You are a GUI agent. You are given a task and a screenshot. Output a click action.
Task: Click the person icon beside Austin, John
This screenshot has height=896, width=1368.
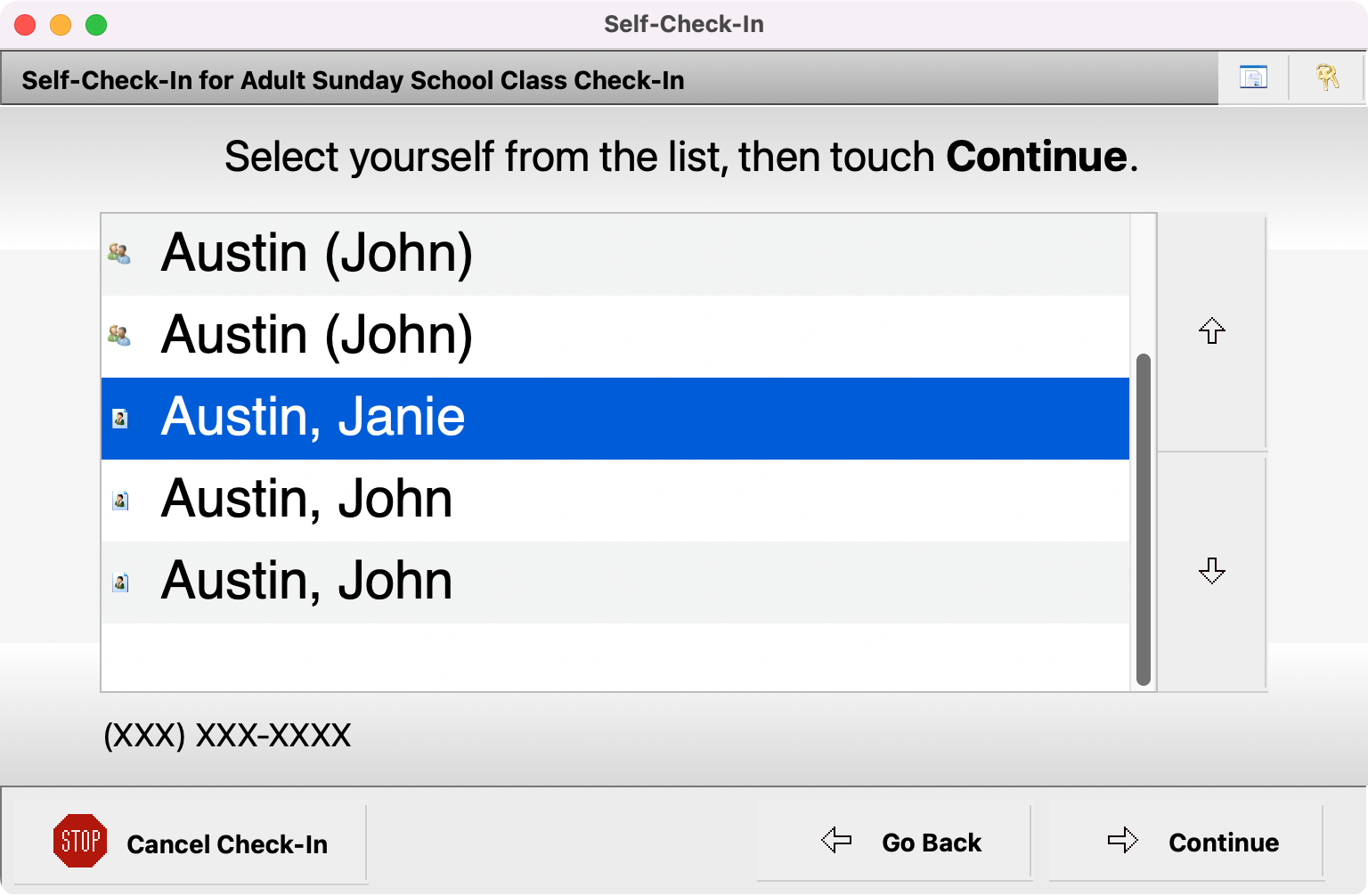(x=120, y=501)
